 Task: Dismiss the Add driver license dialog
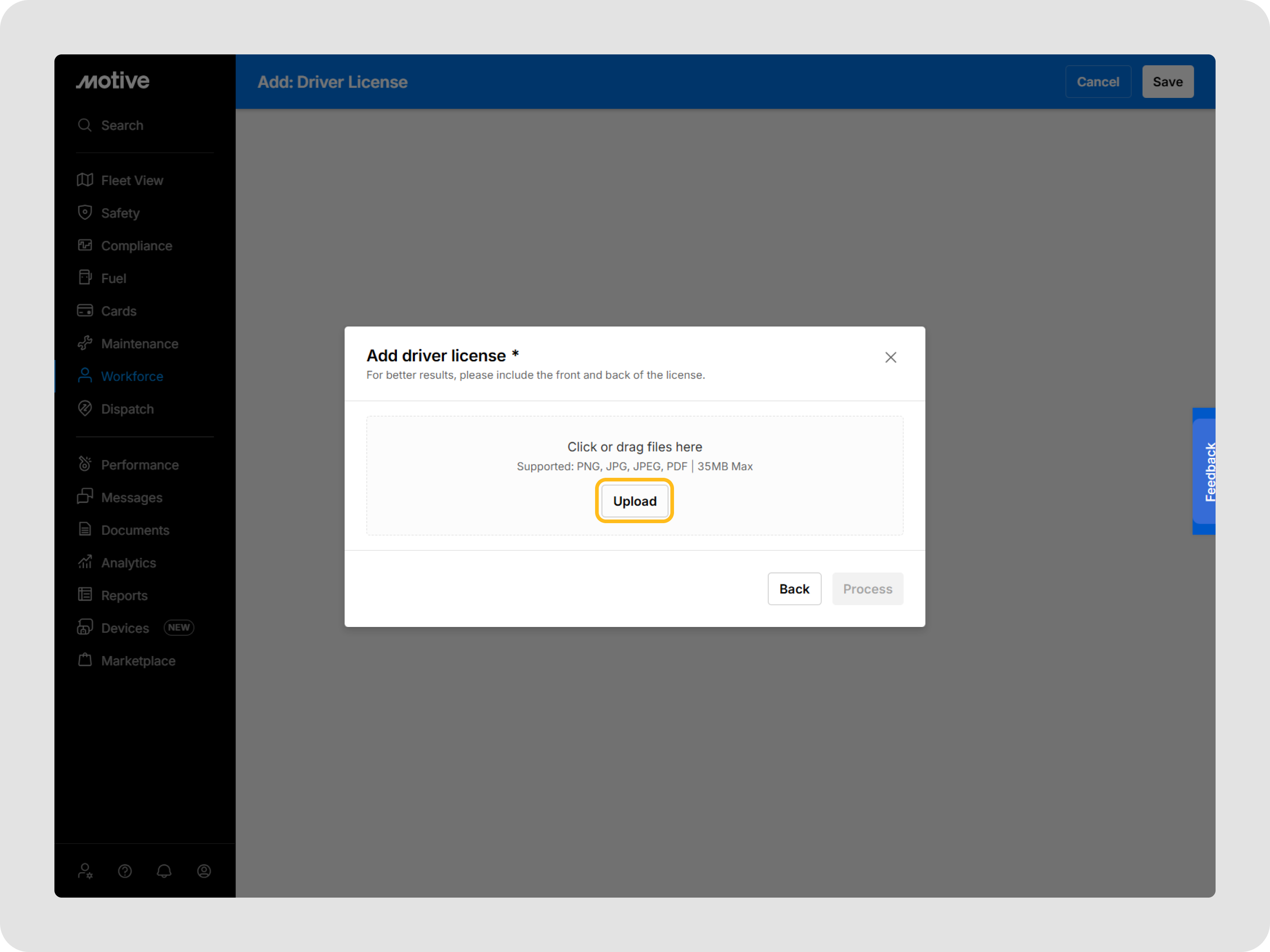pyautogui.click(x=890, y=357)
